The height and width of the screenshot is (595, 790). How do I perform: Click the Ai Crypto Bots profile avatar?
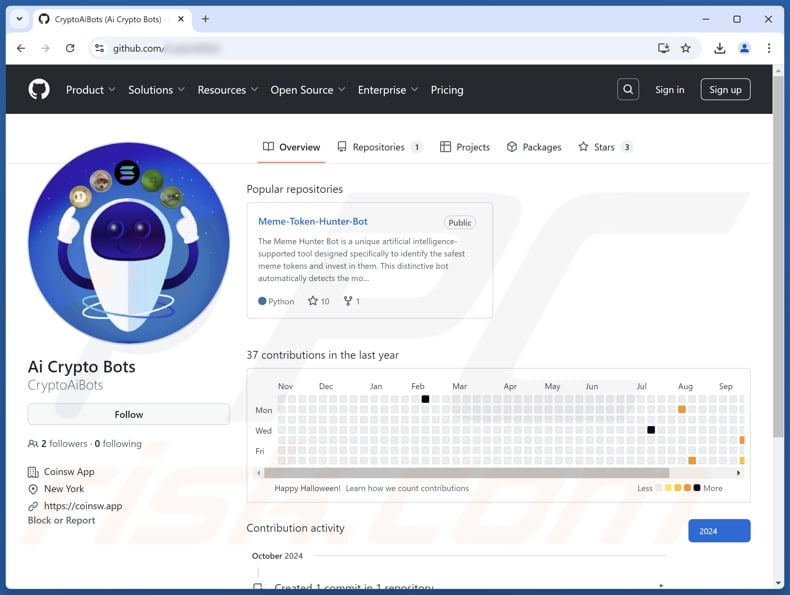coord(128,243)
